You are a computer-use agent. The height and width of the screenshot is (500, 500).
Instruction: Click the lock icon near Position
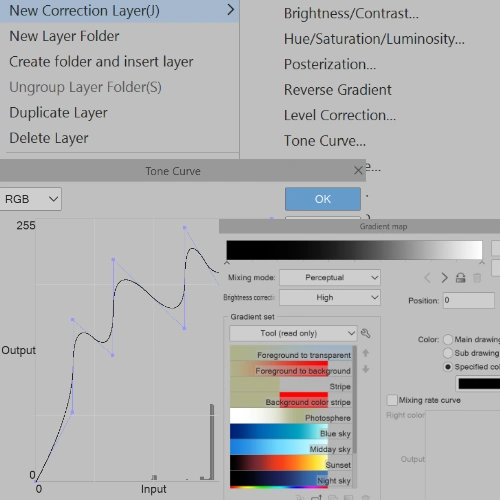461,278
